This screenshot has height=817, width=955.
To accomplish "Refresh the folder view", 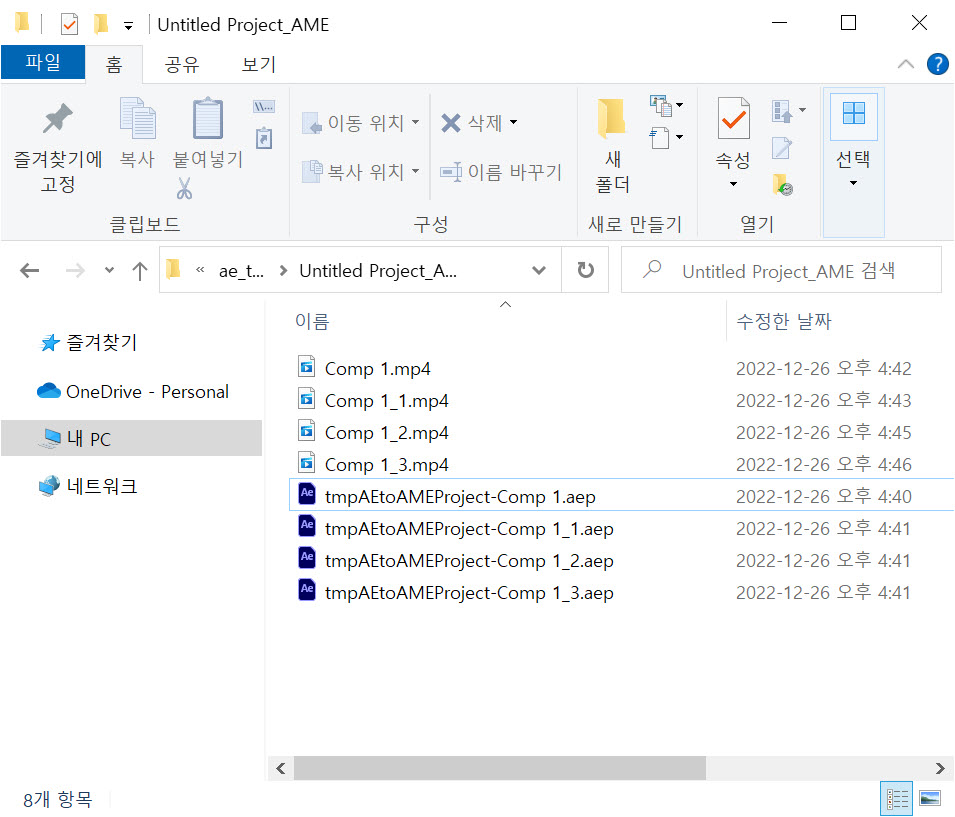I will coord(585,270).
